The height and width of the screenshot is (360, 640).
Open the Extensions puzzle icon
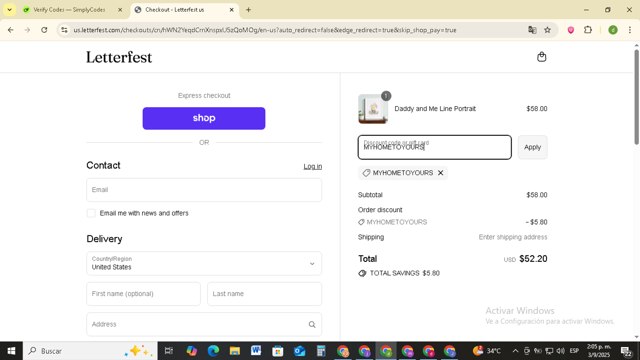pyautogui.click(x=588, y=30)
